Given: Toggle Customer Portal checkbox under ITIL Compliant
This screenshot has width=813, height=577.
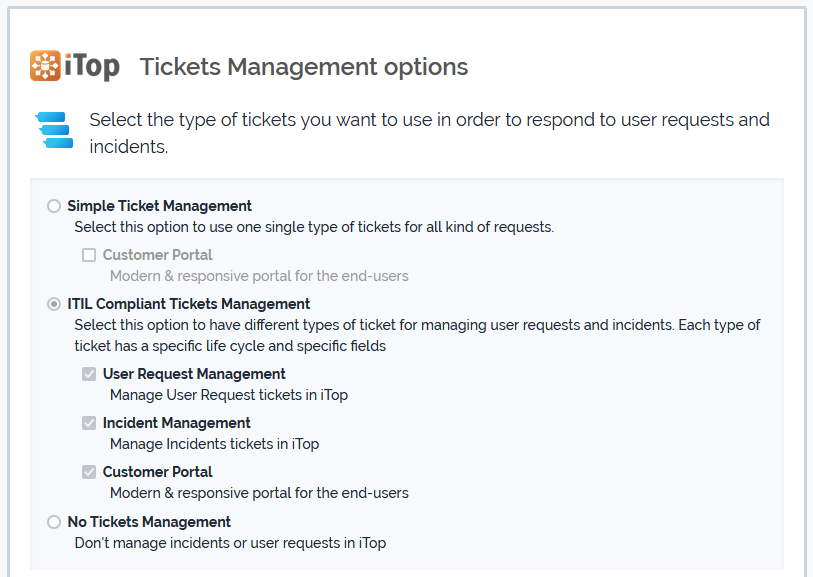Looking at the screenshot, I should [x=89, y=472].
